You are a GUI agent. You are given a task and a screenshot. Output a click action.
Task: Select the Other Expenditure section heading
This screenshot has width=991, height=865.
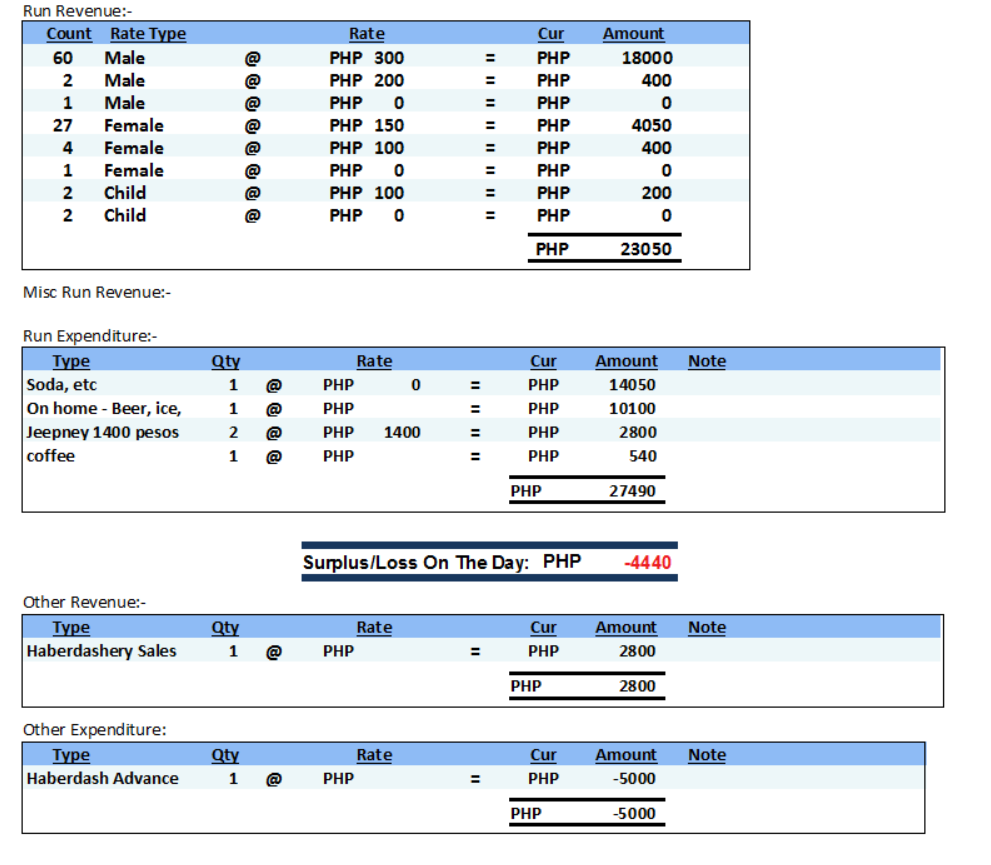point(94,730)
